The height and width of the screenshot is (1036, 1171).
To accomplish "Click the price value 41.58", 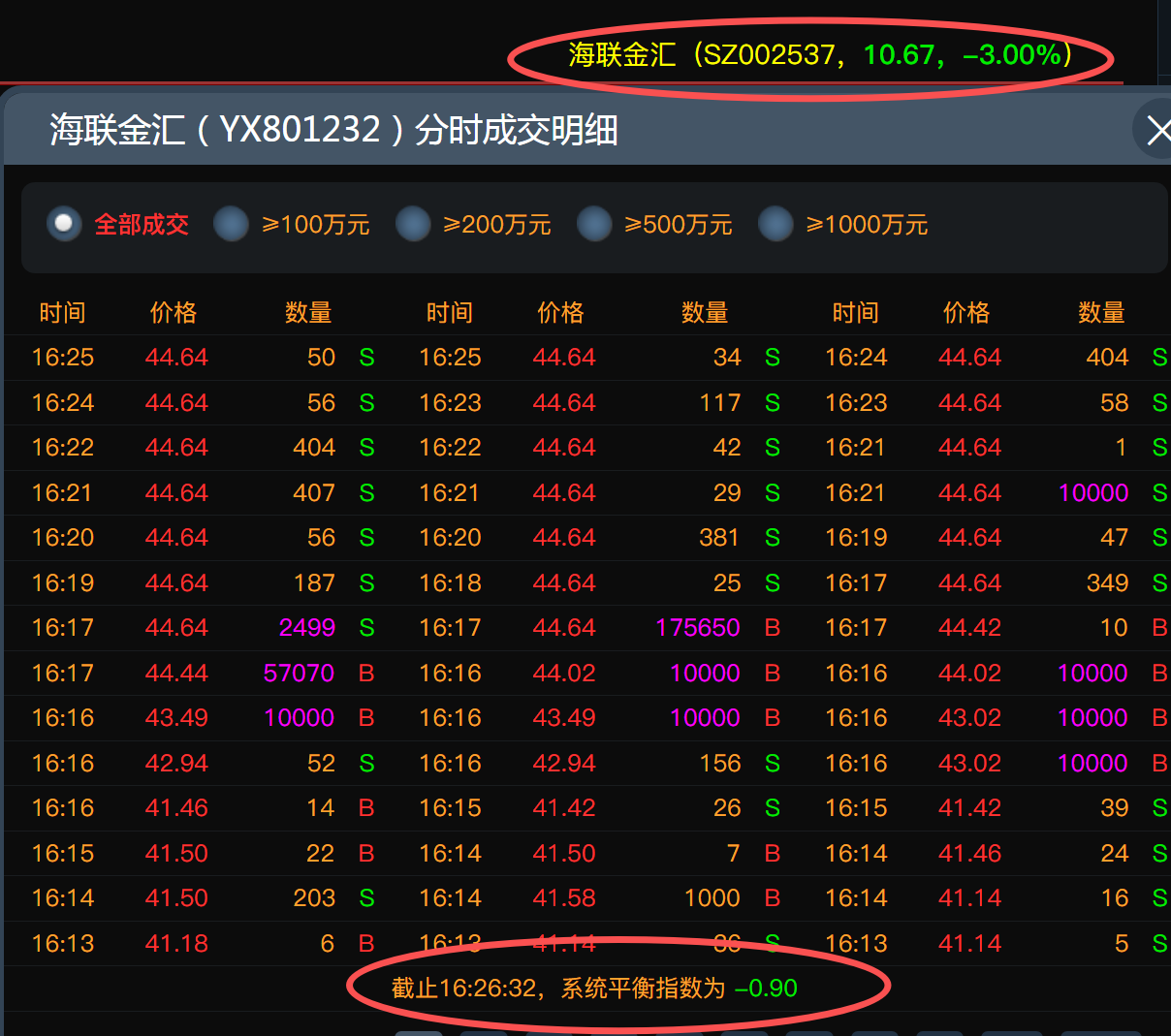I will point(564,898).
